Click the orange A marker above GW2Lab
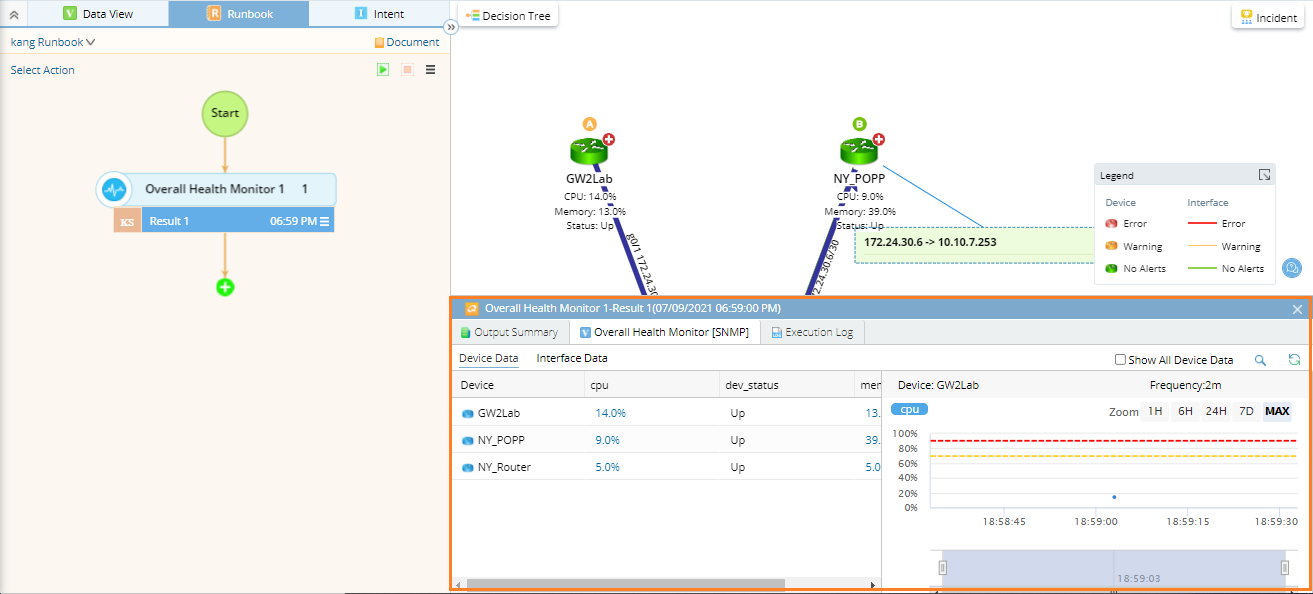The height and width of the screenshot is (594, 1313). pyautogui.click(x=590, y=124)
